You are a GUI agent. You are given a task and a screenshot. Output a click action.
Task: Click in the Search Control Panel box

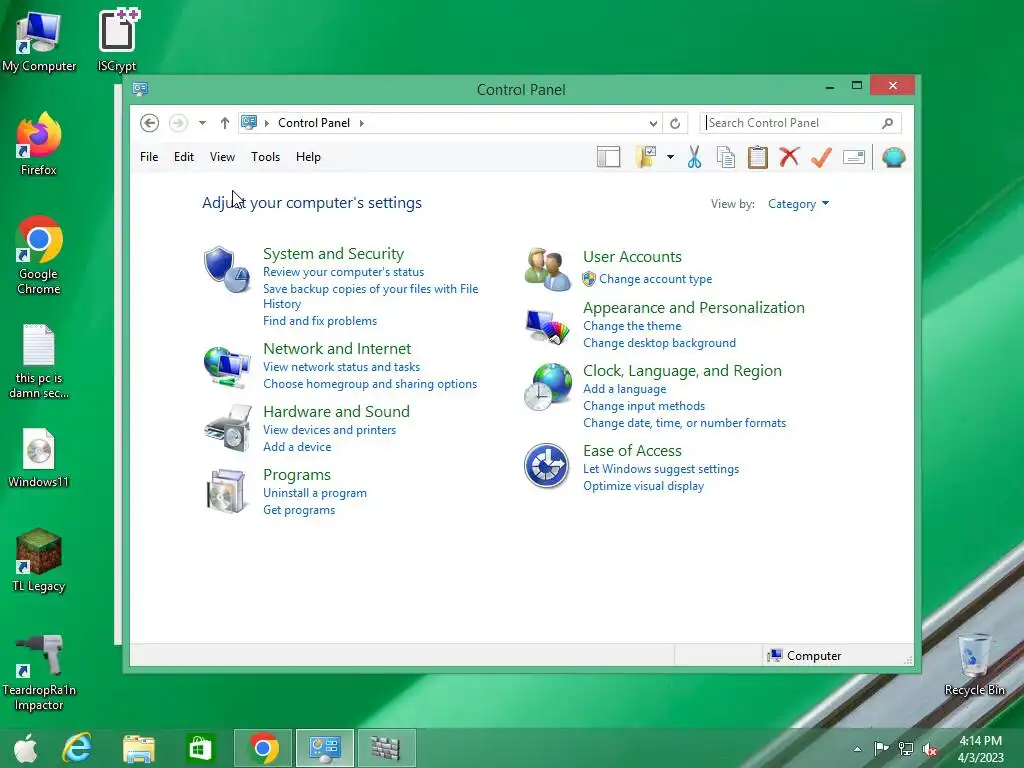point(800,123)
